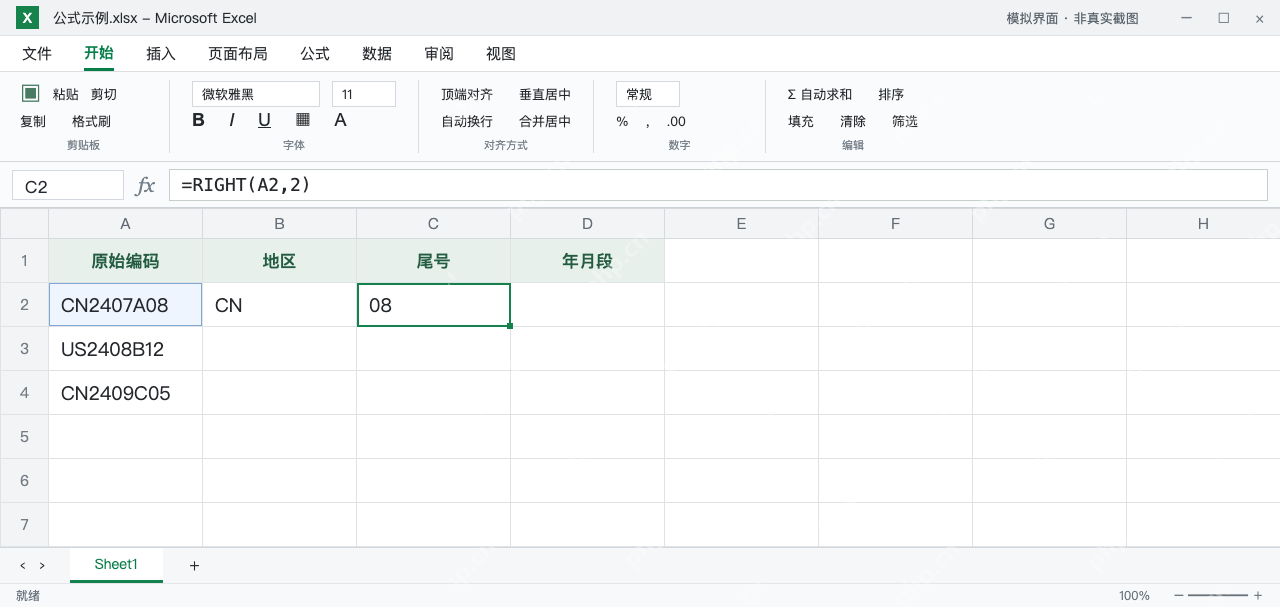The image size is (1280, 608).
Task: Click the formula bar with =RIGHT(A2,2)
Action: [718, 185]
